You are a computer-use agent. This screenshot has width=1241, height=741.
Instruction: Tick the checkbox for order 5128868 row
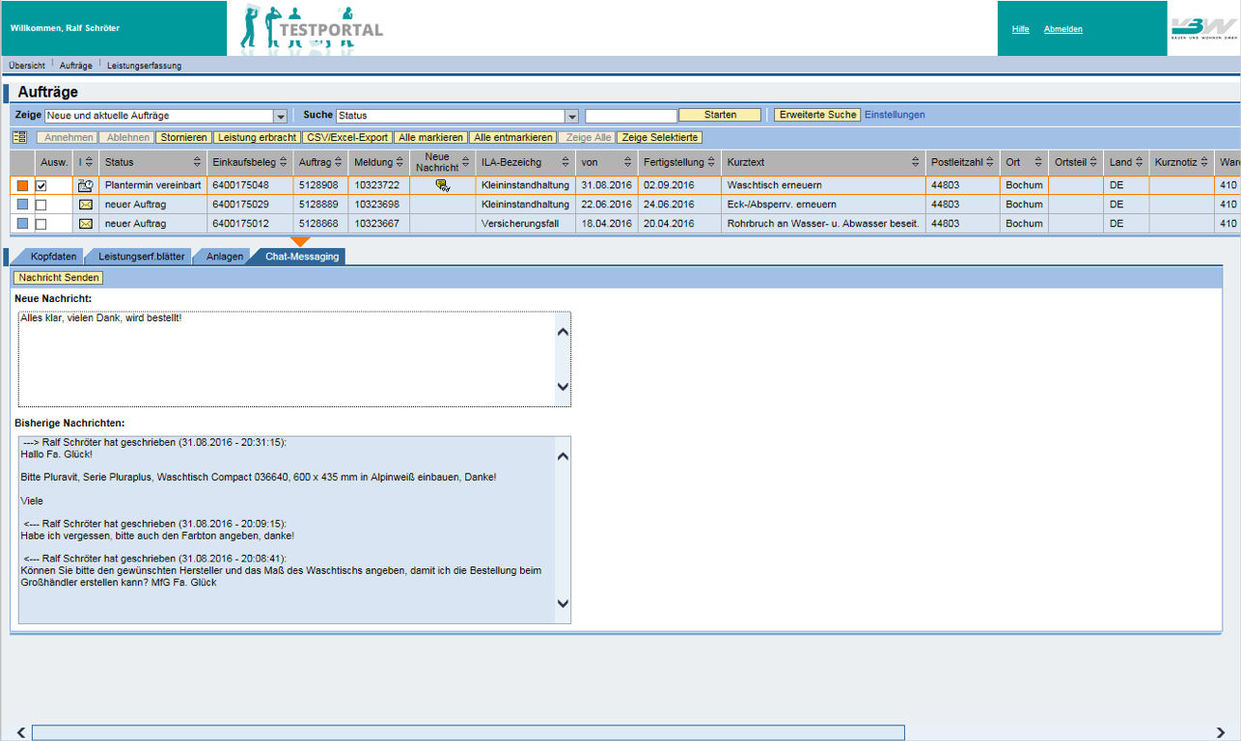point(41,223)
